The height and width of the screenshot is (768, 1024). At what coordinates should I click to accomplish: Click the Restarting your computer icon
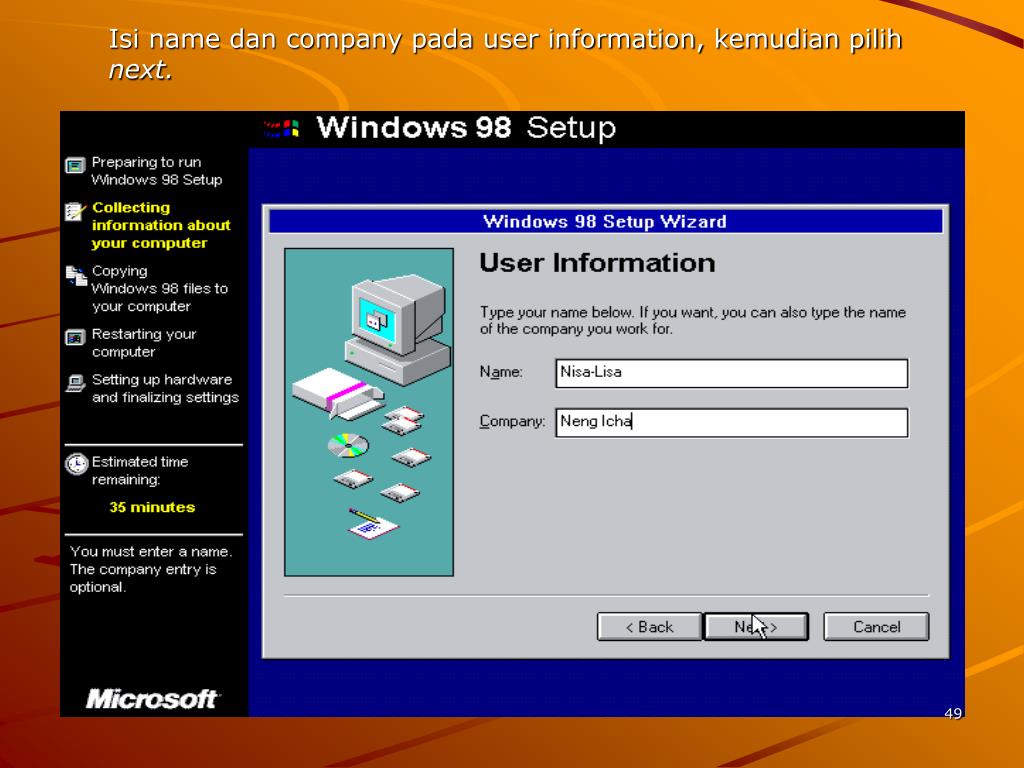point(75,338)
